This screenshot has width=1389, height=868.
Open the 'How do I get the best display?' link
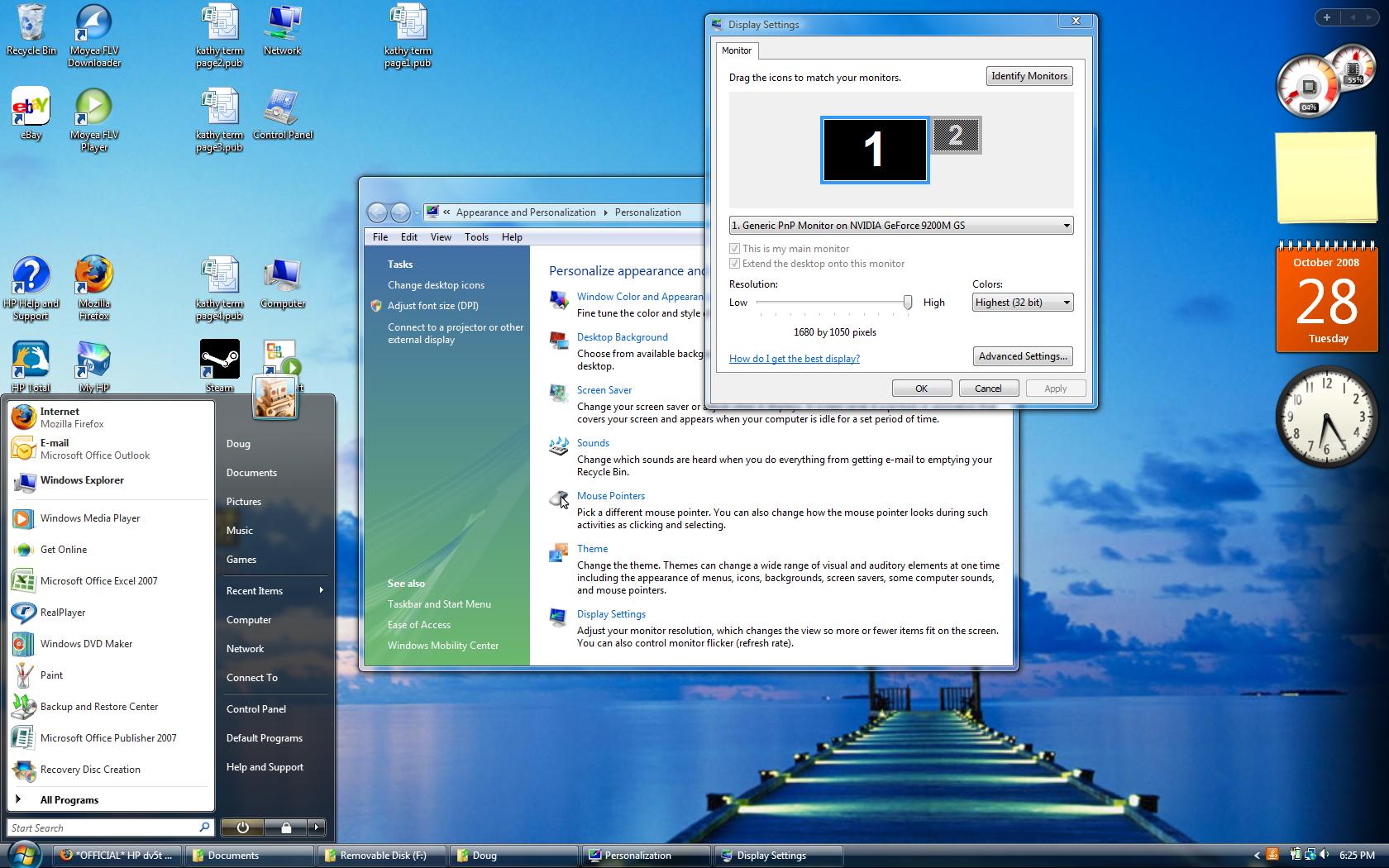pos(794,359)
